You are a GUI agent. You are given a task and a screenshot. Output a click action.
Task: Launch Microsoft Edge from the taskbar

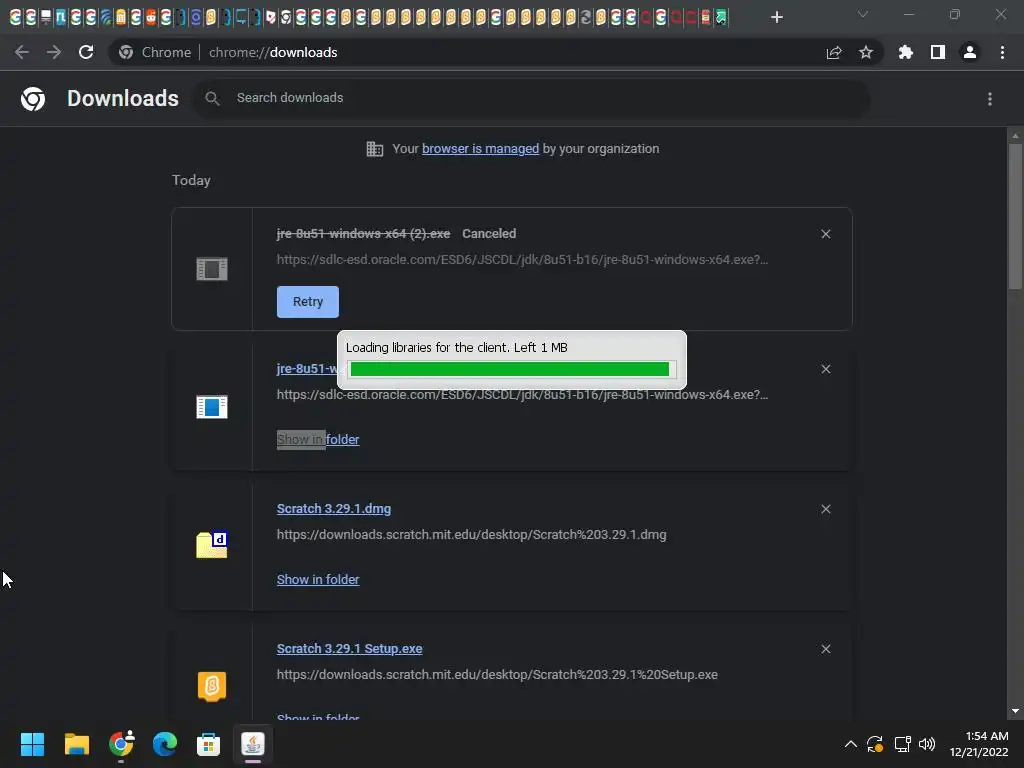tap(165, 744)
